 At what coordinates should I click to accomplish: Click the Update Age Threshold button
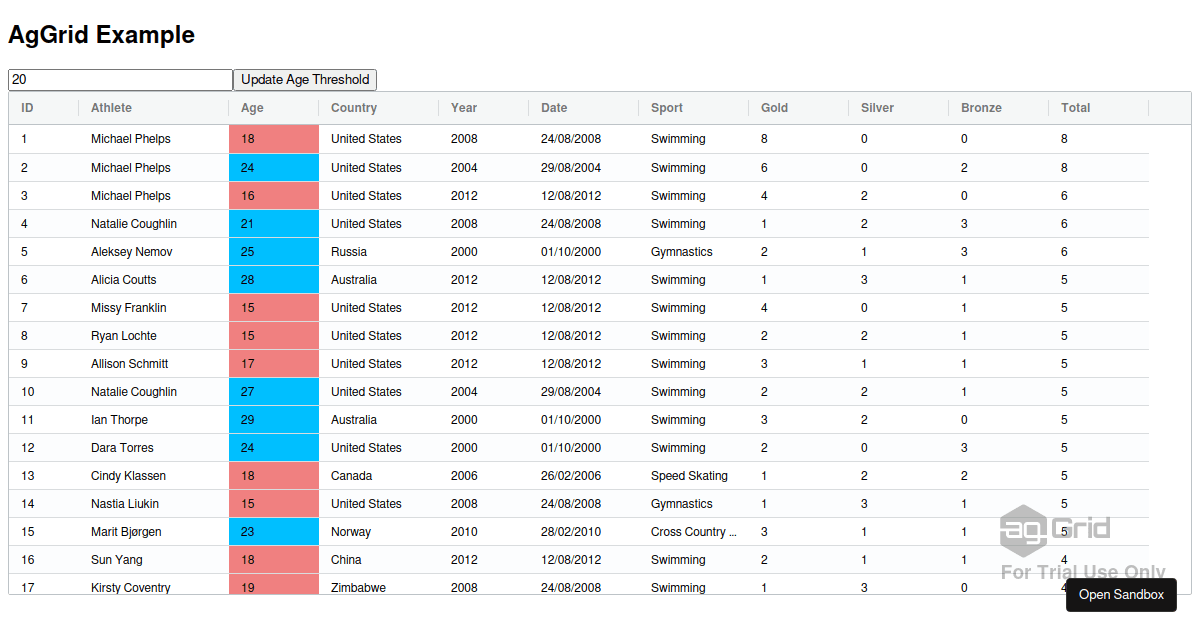coord(304,79)
